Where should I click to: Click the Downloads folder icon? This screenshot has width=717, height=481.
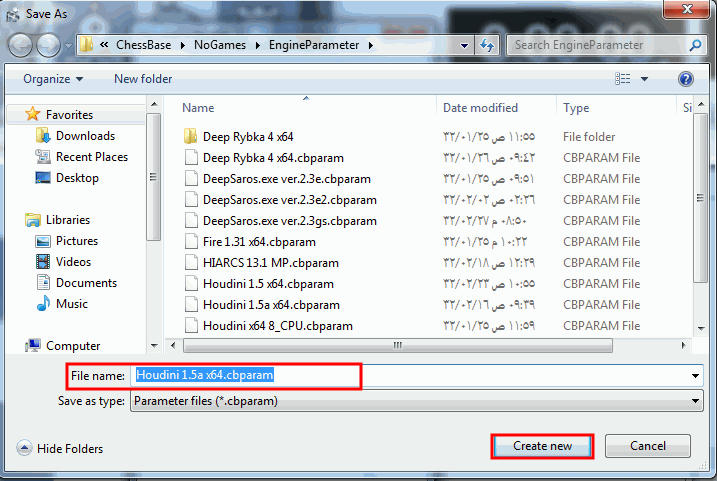pyautogui.click(x=43, y=136)
